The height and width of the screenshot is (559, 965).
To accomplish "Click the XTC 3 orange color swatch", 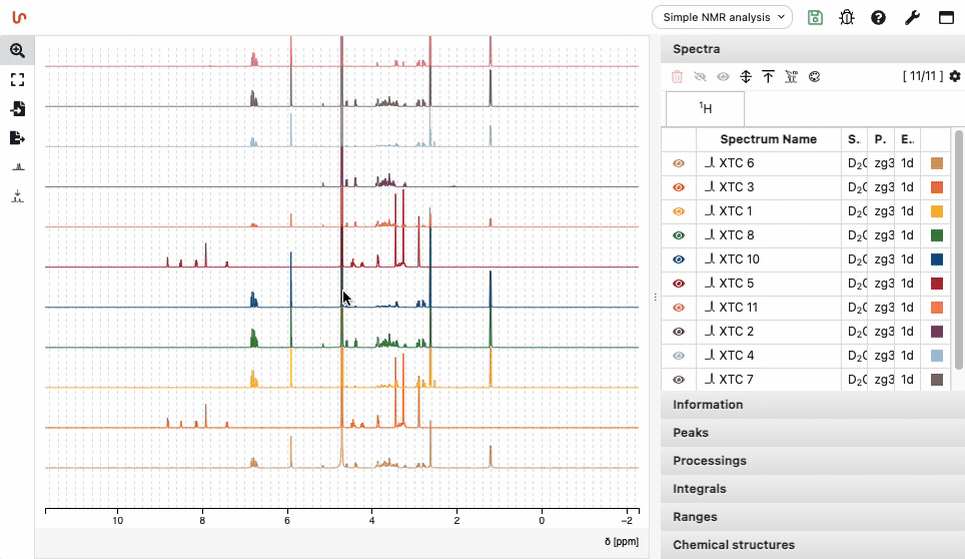I will click(x=937, y=187).
